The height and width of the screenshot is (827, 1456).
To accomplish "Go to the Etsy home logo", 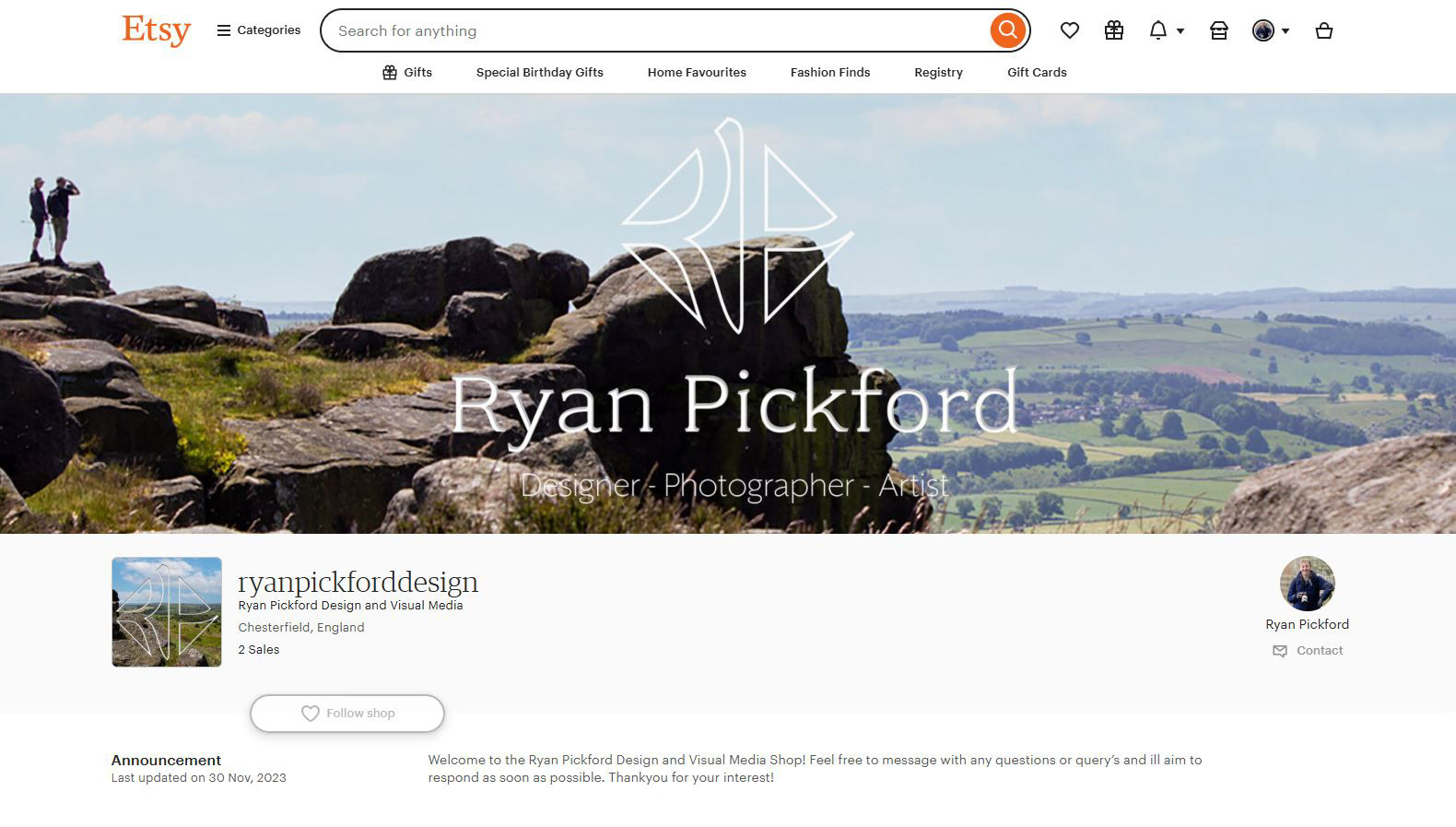I will [157, 30].
